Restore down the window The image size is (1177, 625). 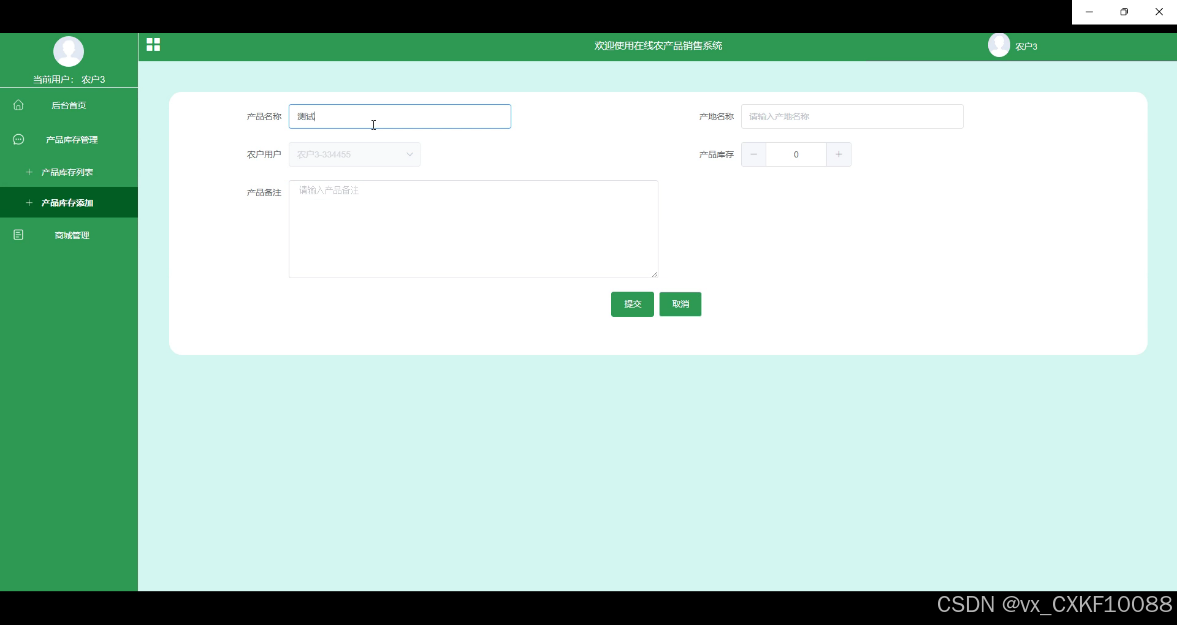[x=1124, y=12]
